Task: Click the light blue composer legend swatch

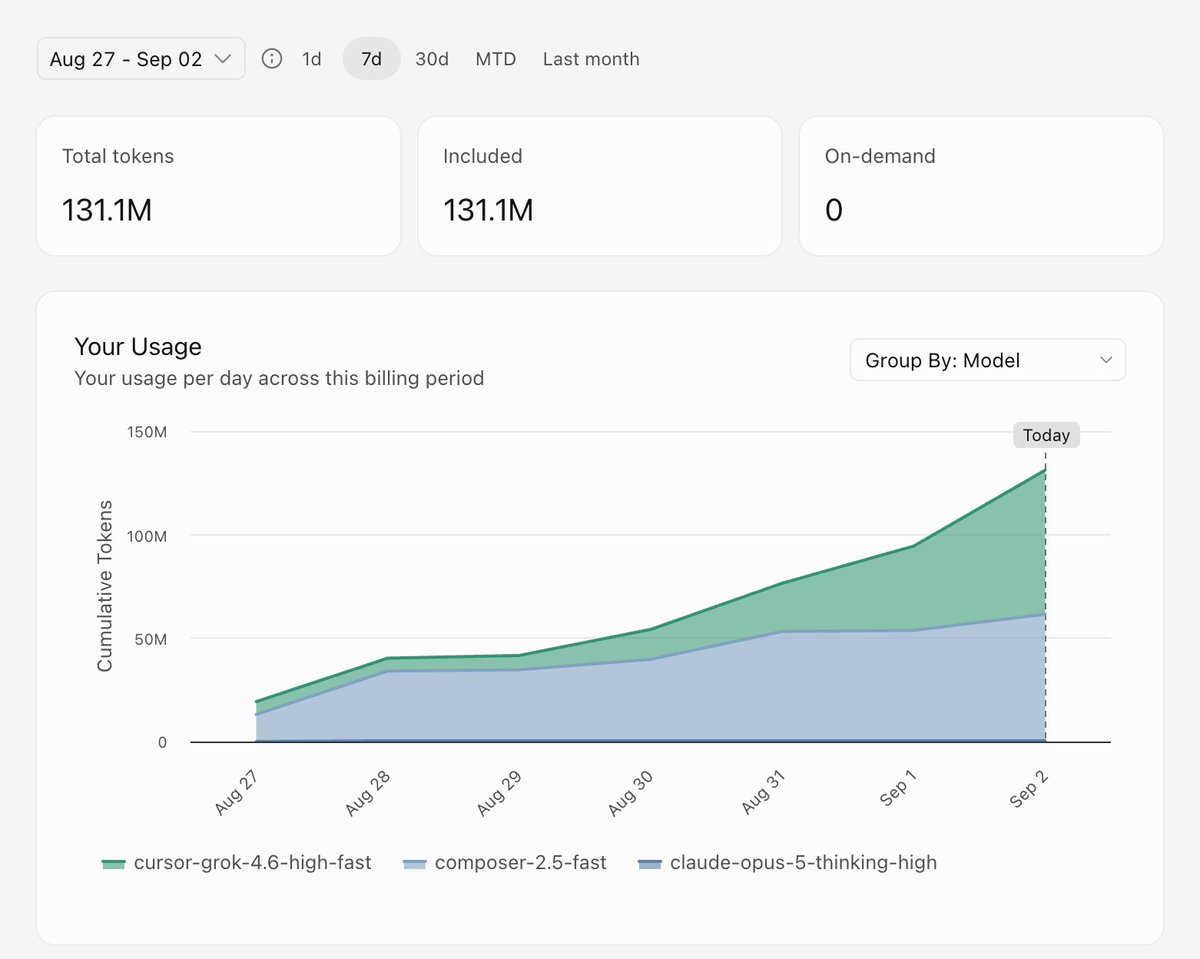Action: tap(414, 863)
